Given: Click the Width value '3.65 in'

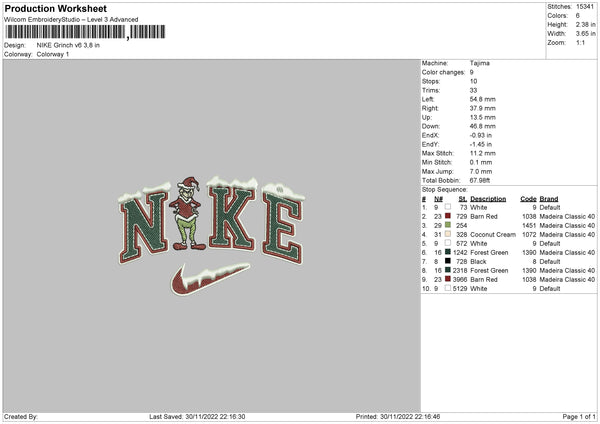Looking at the screenshot, I should 585,34.
